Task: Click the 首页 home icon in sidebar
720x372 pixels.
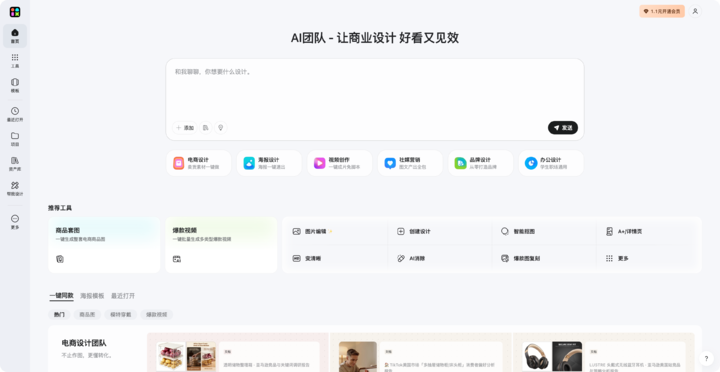Action: tap(15, 36)
